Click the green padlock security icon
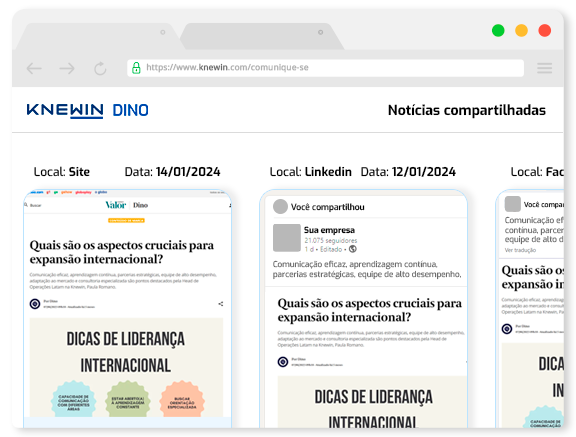 tap(136, 68)
